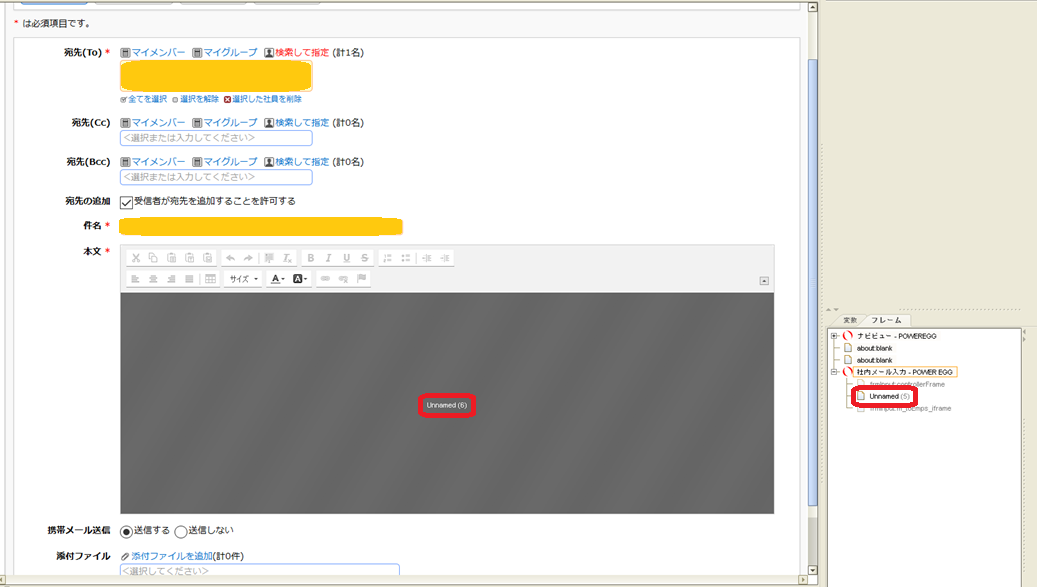Click the 全てを選択 link

coord(147,99)
